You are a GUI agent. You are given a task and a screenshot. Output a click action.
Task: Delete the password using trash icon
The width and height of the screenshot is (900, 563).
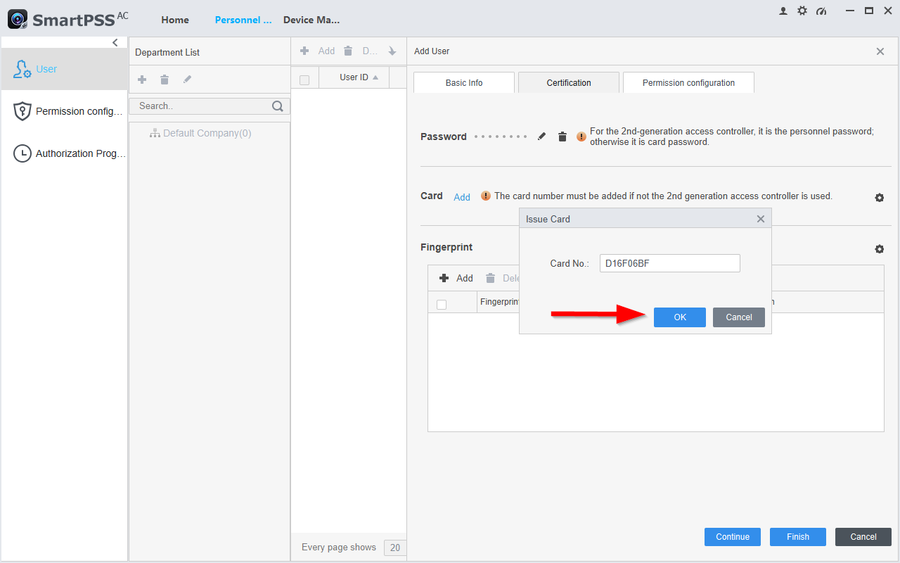(x=562, y=137)
